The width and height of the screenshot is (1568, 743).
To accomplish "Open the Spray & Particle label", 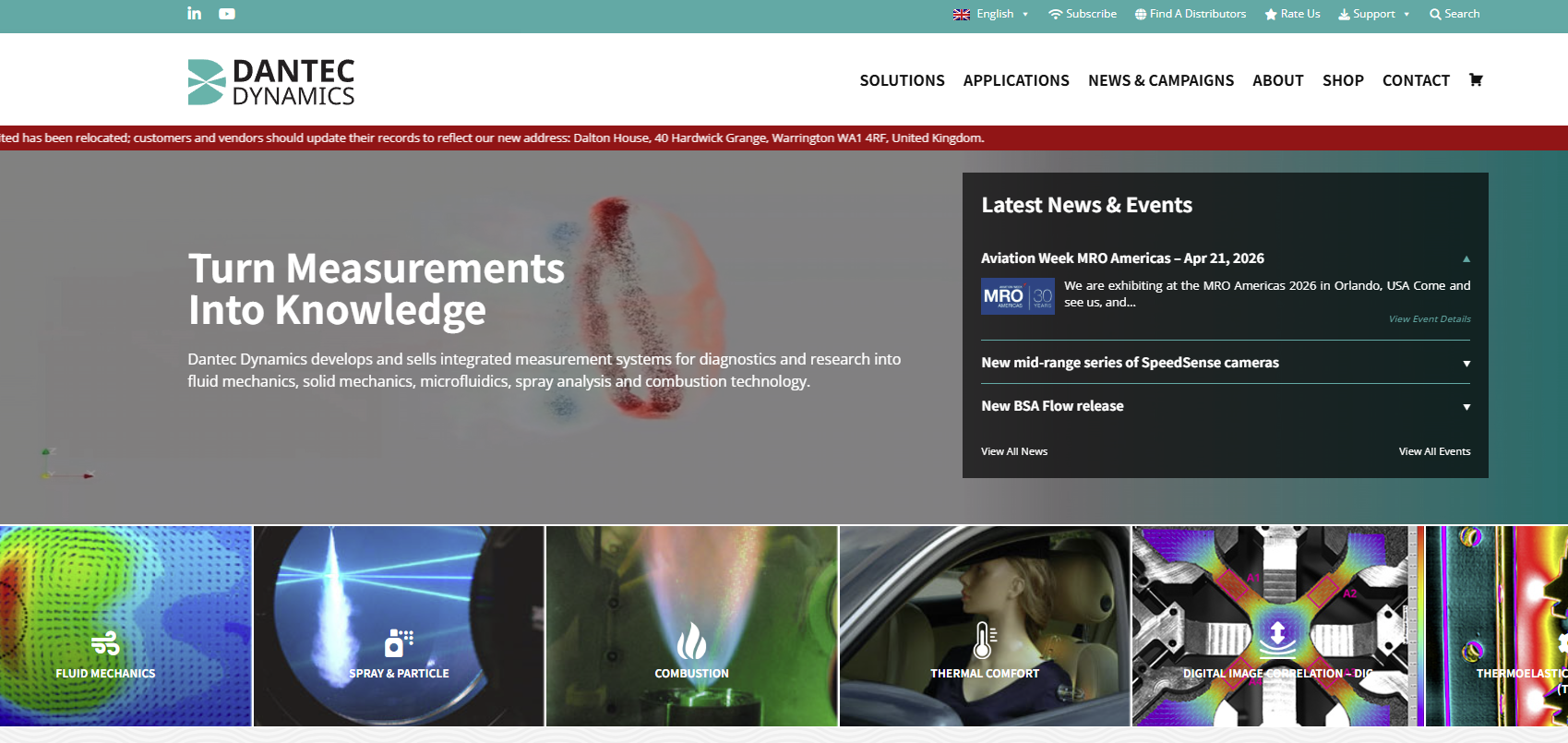I will click(x=399, y=674).
